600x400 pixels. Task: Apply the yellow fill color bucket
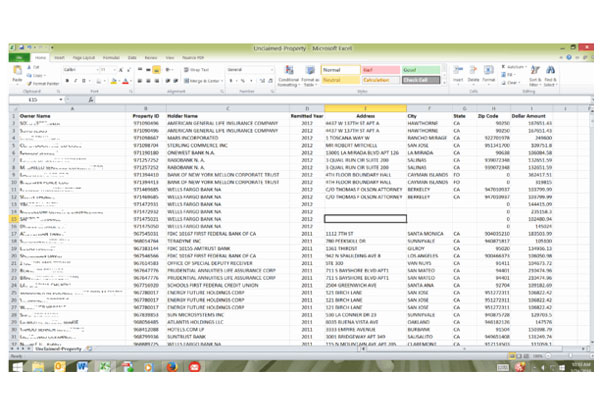point(113,81)
